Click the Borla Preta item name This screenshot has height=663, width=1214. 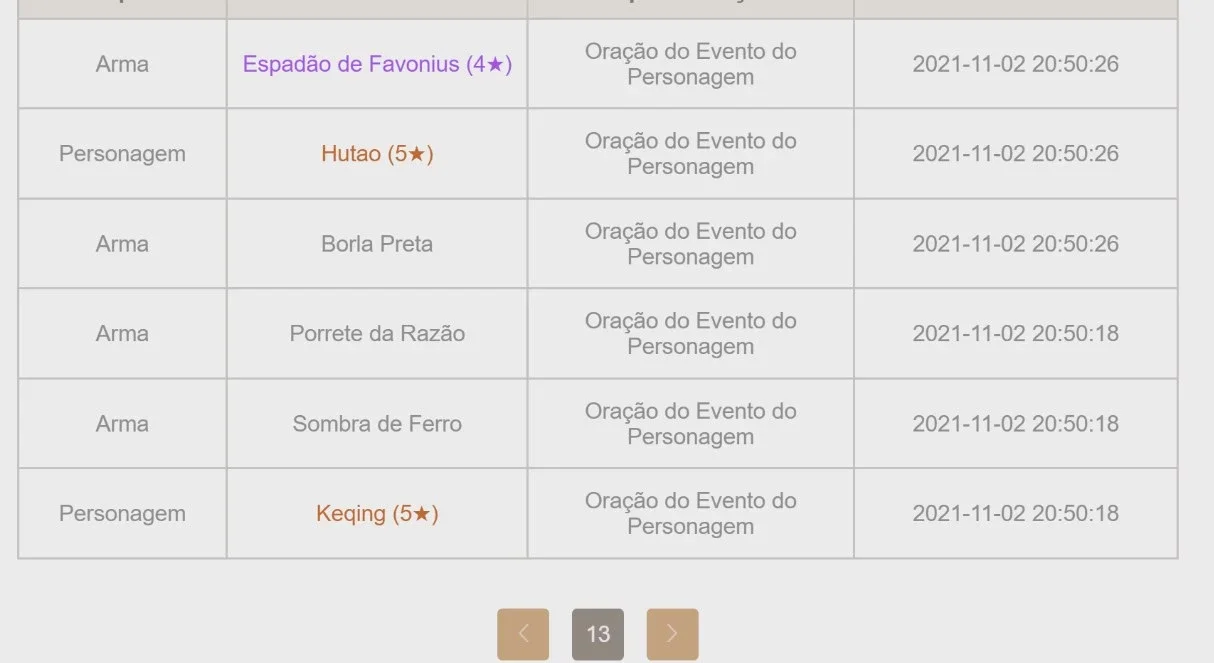click(x=377, y=244)
